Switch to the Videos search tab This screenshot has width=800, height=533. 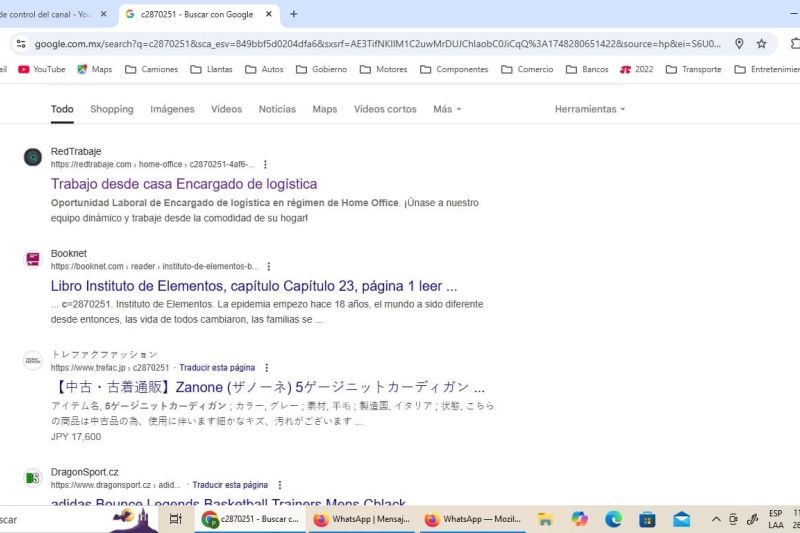(227, 109)
